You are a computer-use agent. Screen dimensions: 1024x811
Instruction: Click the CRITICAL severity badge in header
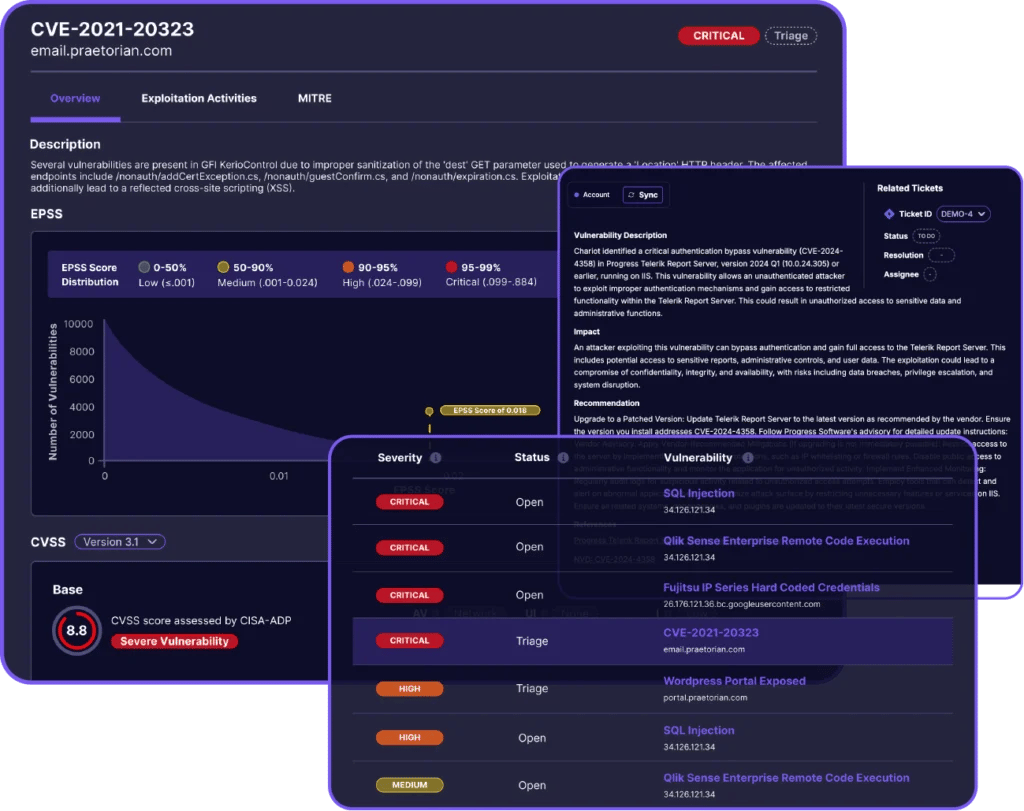pos(718,36)
